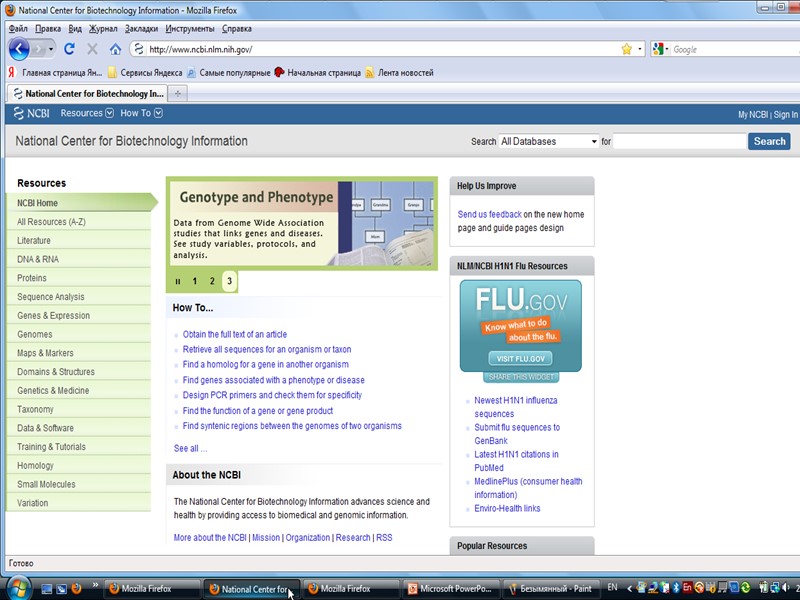Click the VISIT FLU.GOV button
Image resolution: width=800 pixels, height=600 pixels.
point(520,359)
